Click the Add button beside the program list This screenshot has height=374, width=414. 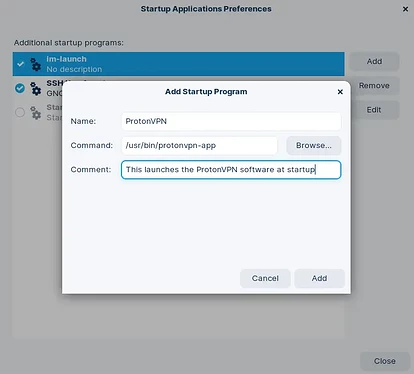point(374,61)
